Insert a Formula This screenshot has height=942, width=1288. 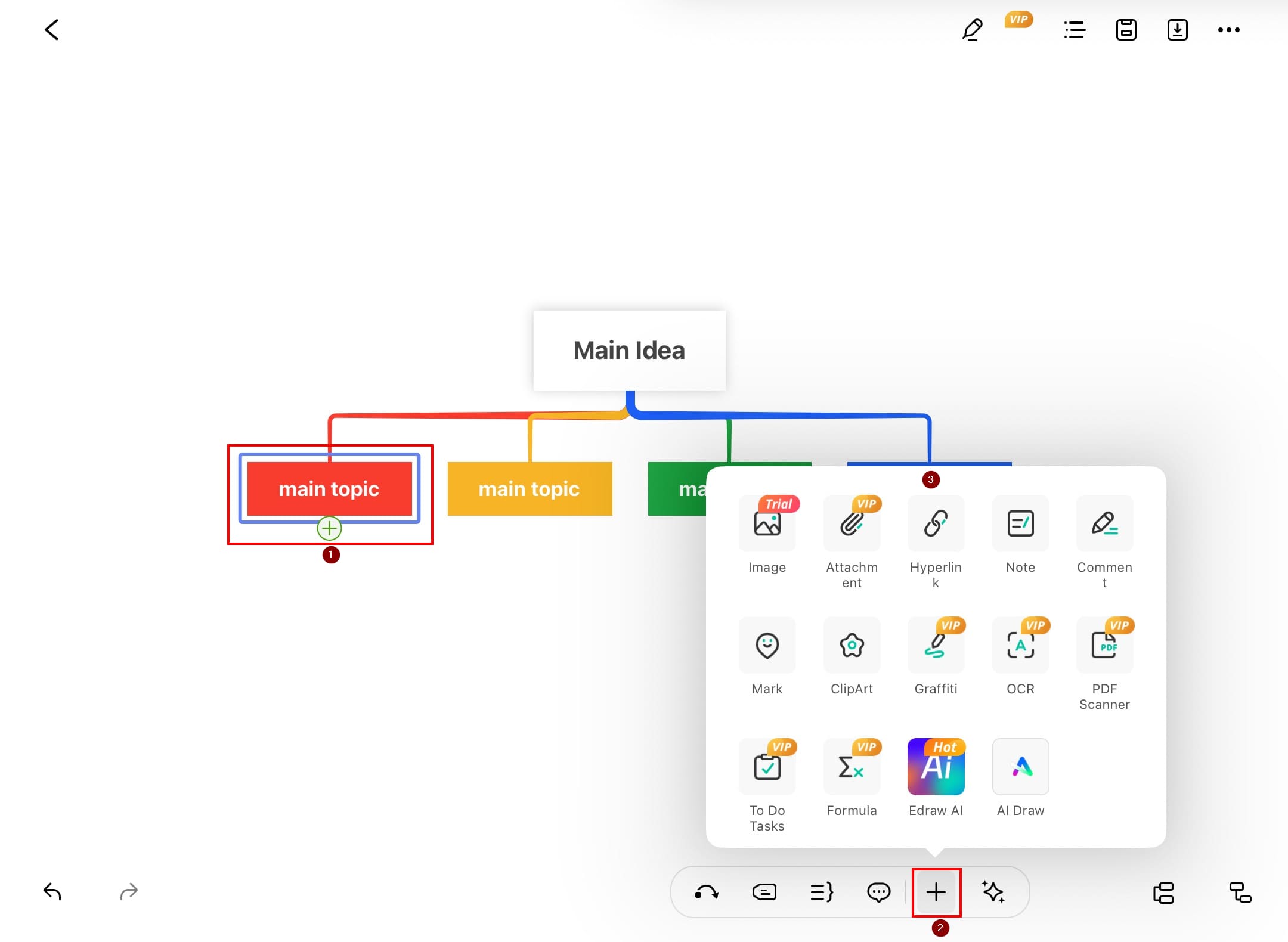point(852,767)
